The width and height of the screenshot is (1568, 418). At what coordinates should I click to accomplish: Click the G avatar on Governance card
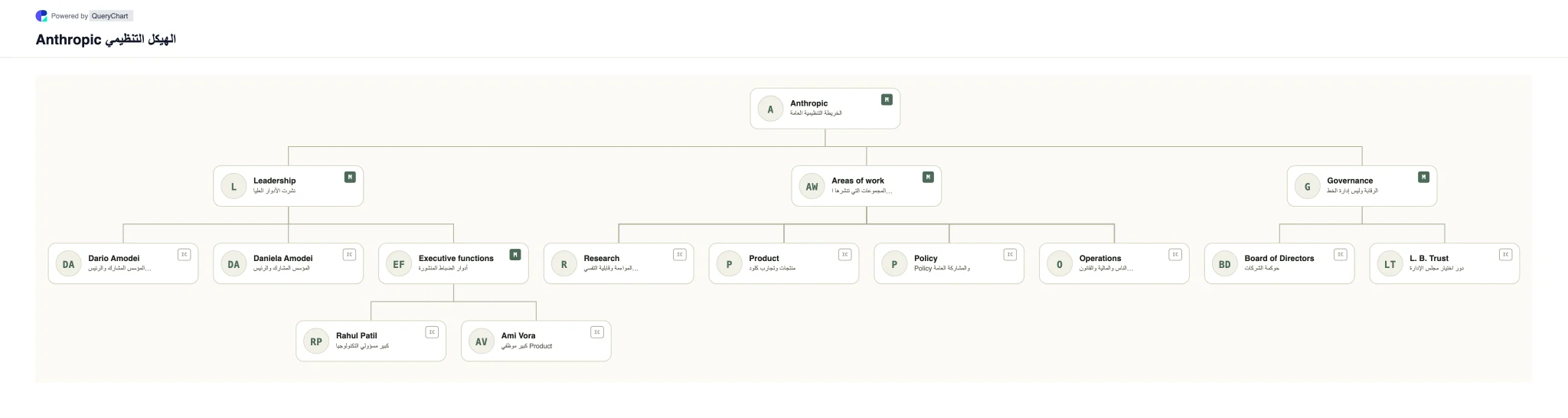(x=1307, y=186)
